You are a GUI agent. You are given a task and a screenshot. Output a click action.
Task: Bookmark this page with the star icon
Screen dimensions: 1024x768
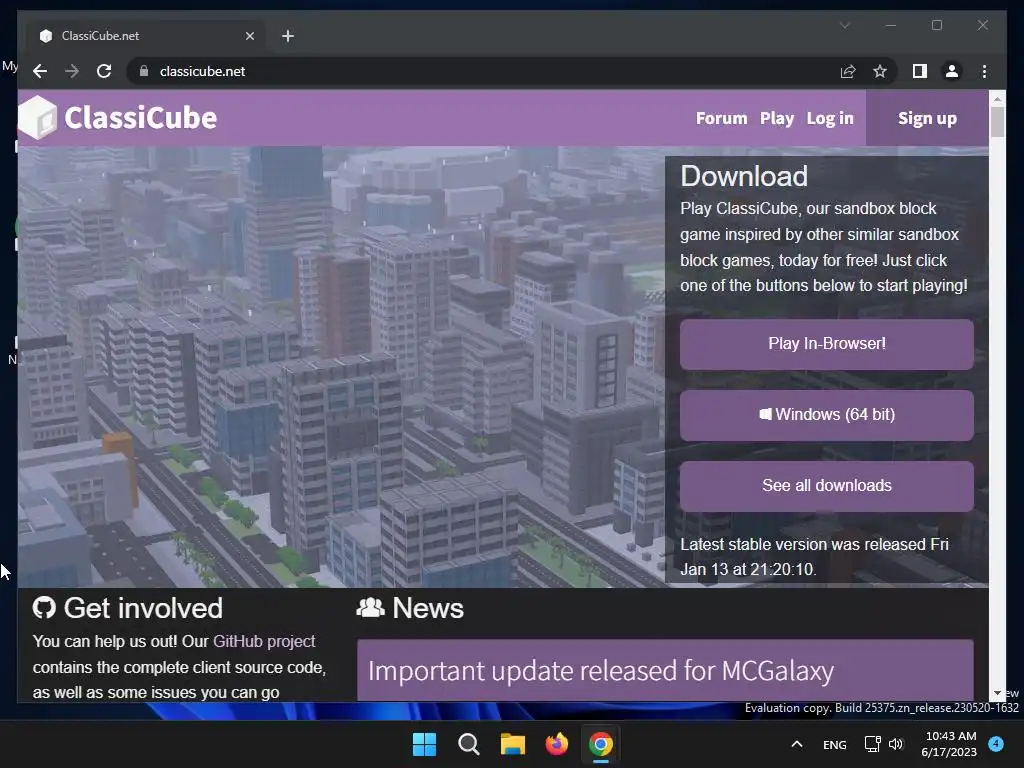(x=880, y=71)
